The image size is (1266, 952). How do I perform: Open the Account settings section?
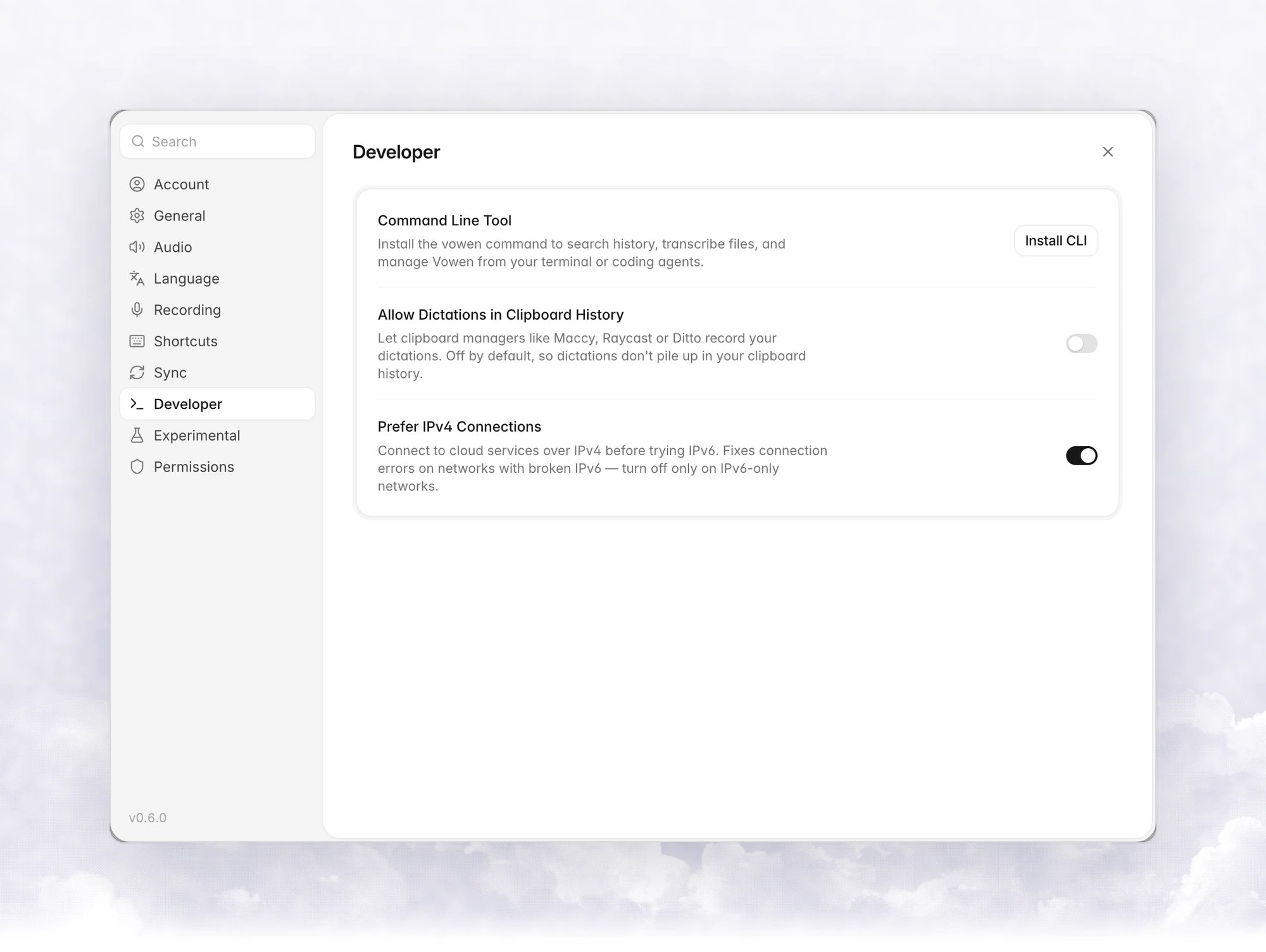[217, 184]
